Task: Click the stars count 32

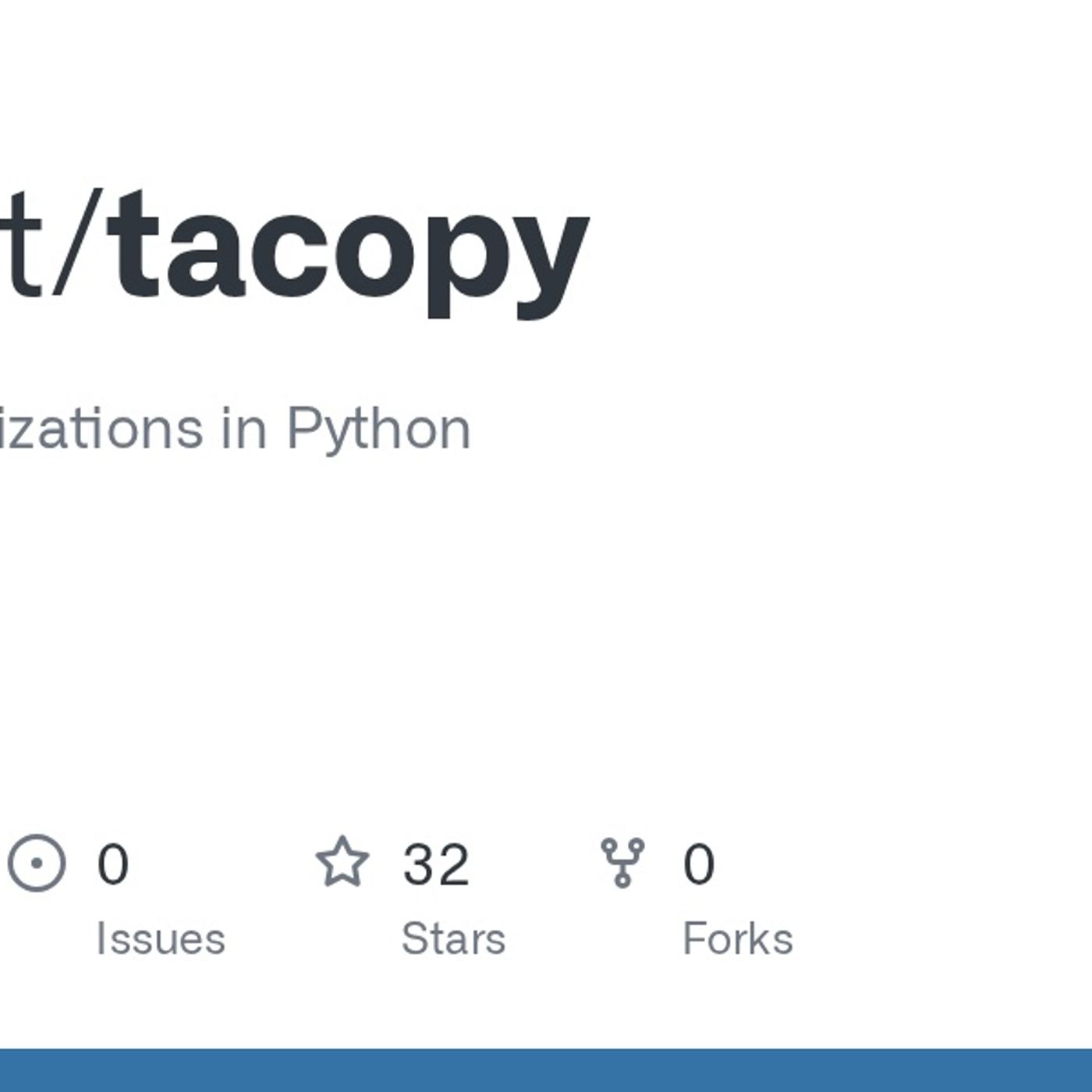Action: (x=435, y=864)
